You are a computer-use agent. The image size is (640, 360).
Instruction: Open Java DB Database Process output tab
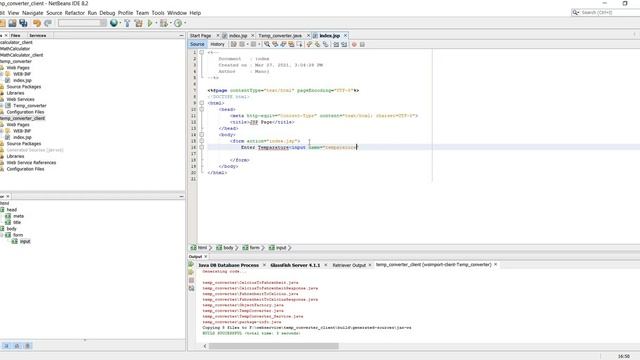(229, 265)
